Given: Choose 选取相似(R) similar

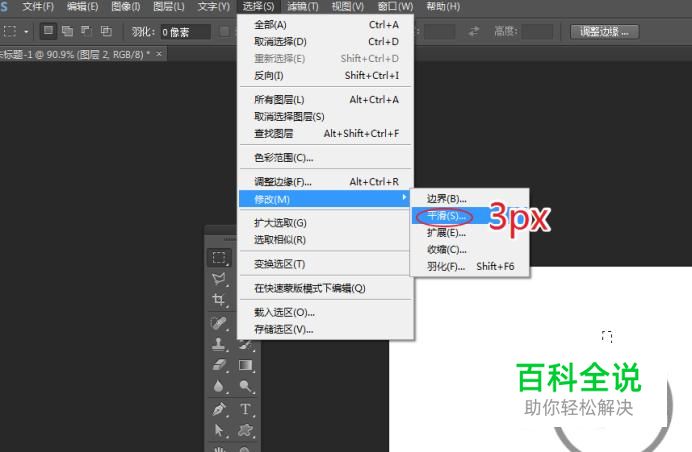Looking at the screenshot, I should (326, 240).
